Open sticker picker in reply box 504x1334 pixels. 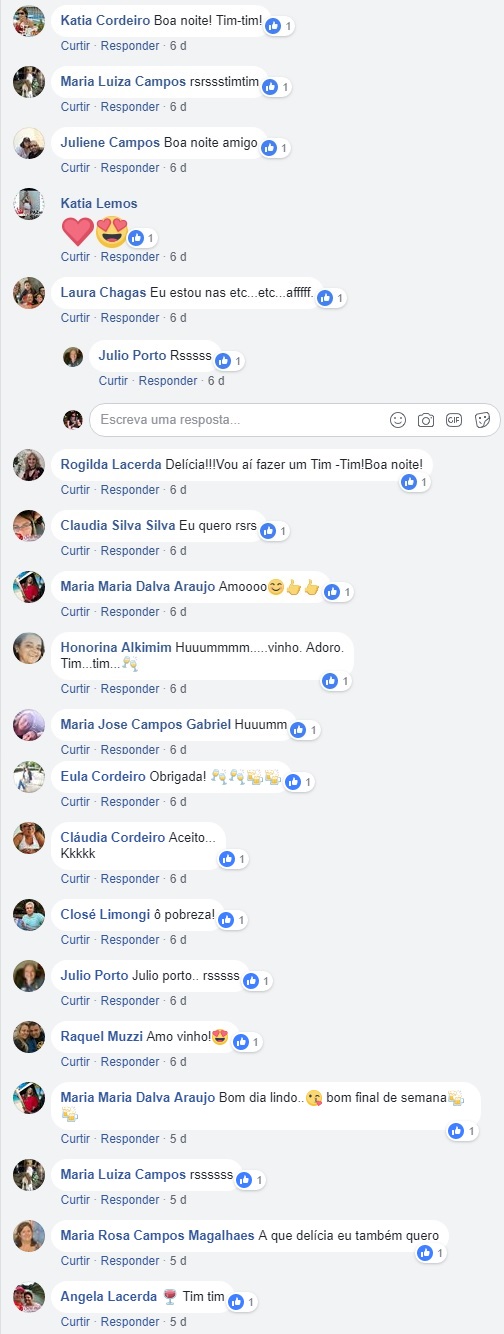pyautogui.click(x=482, y=420)
